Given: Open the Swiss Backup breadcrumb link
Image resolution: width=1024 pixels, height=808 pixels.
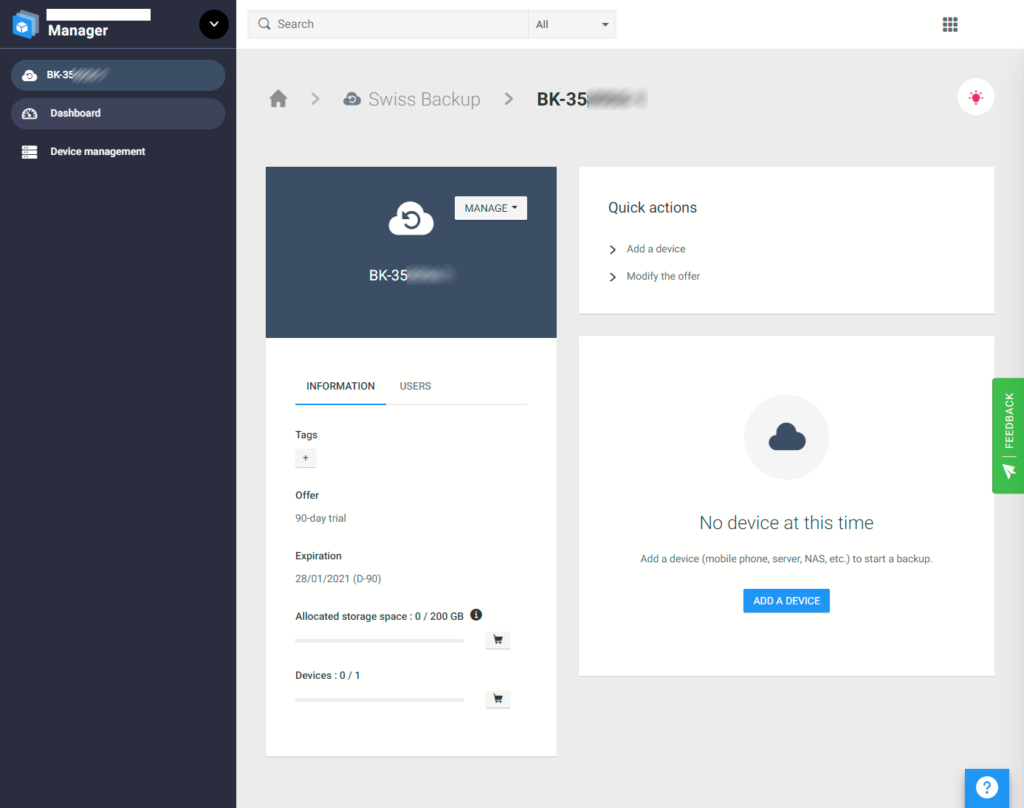Looking at the screenshot, I should (424, 99).
